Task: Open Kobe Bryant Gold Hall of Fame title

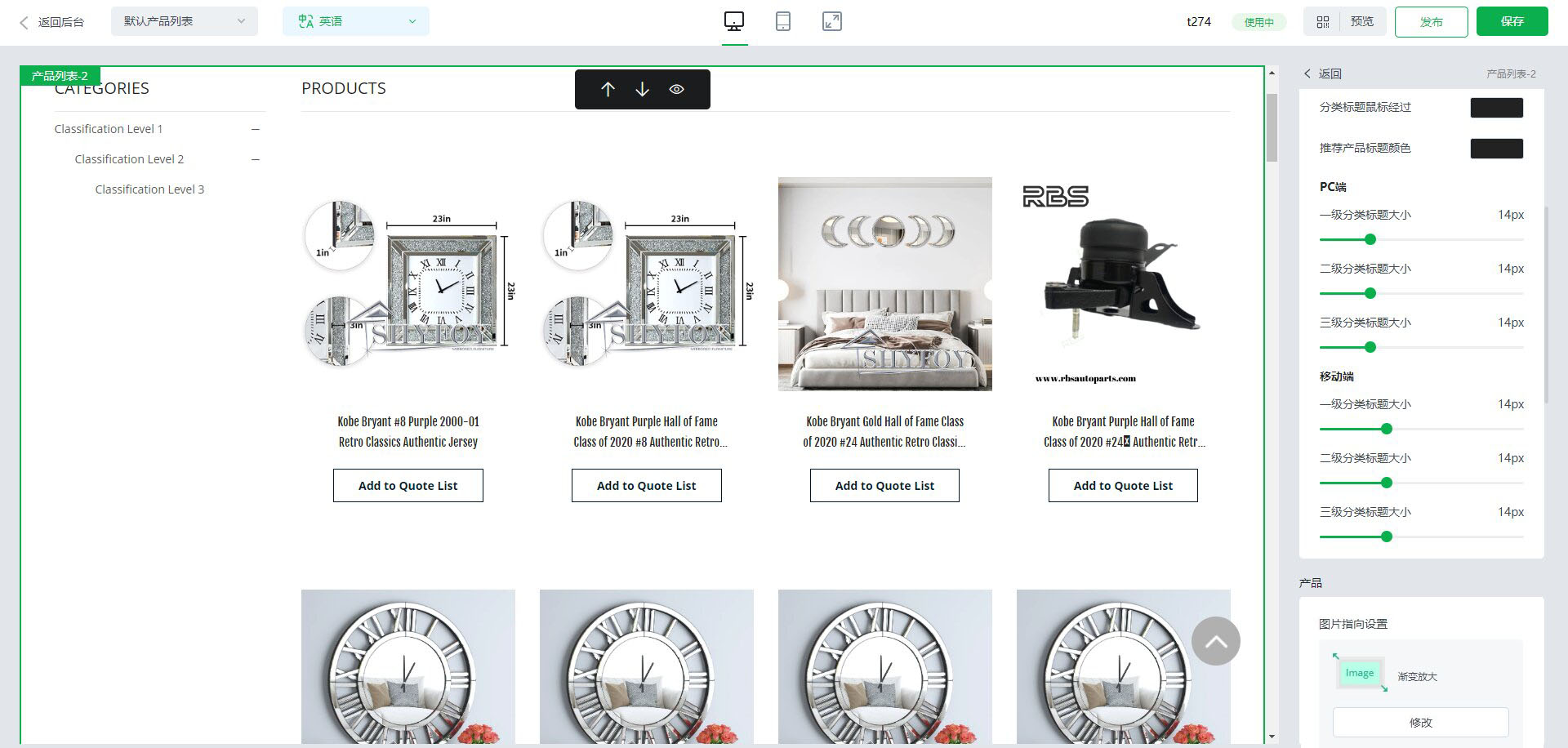Action: point(884,431)
